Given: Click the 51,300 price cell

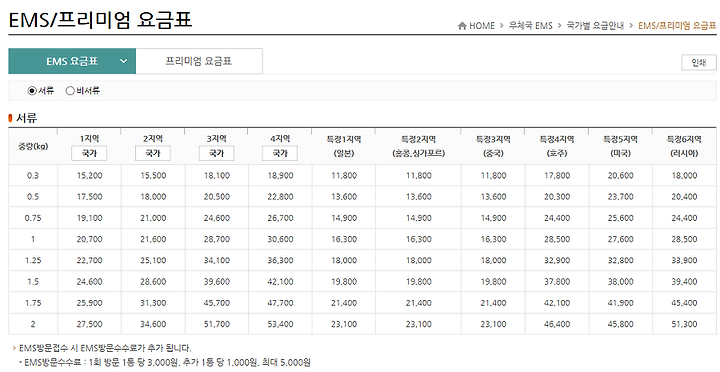Looking at the screenshot, I should click(x=684, y=324).
